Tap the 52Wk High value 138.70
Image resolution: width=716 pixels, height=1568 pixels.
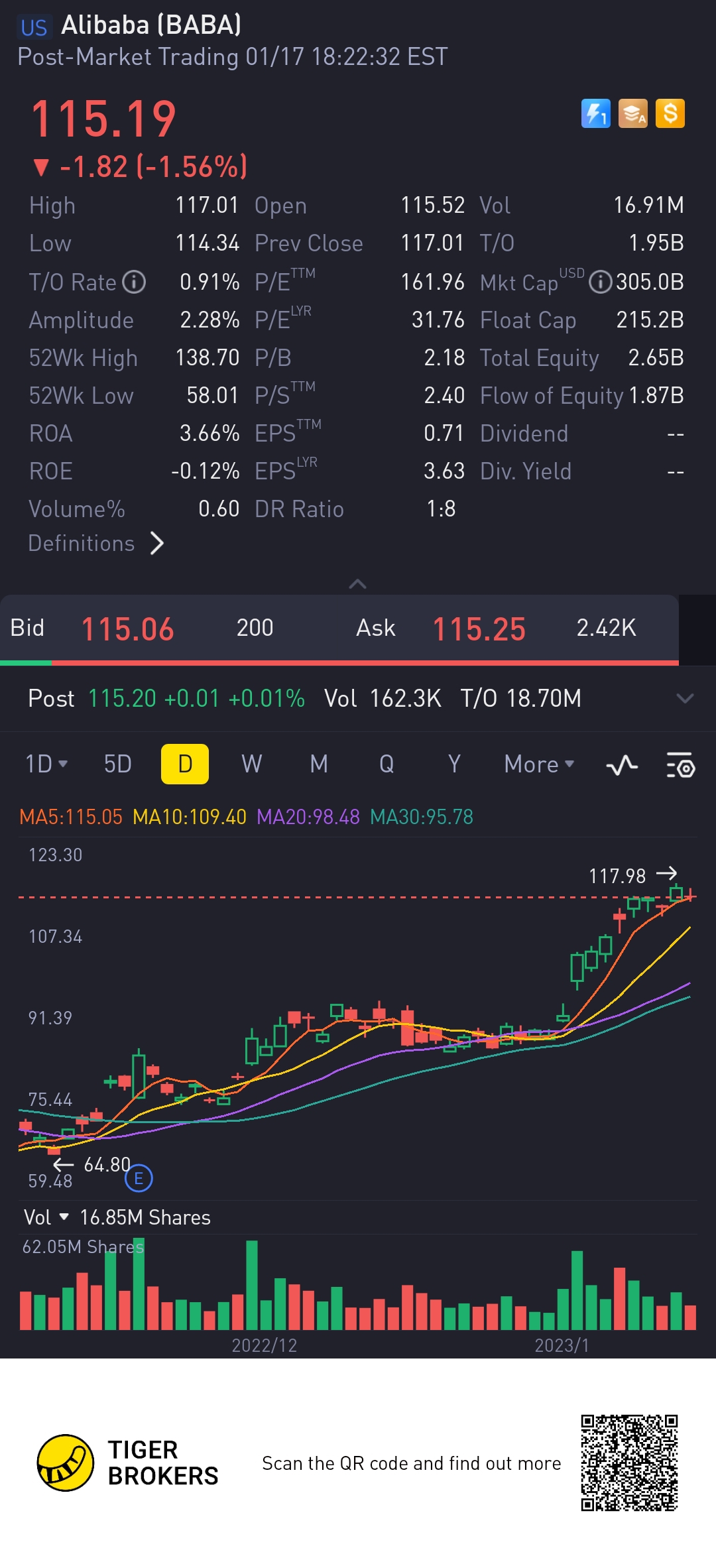pyautogui.click(x=207, y=358)
